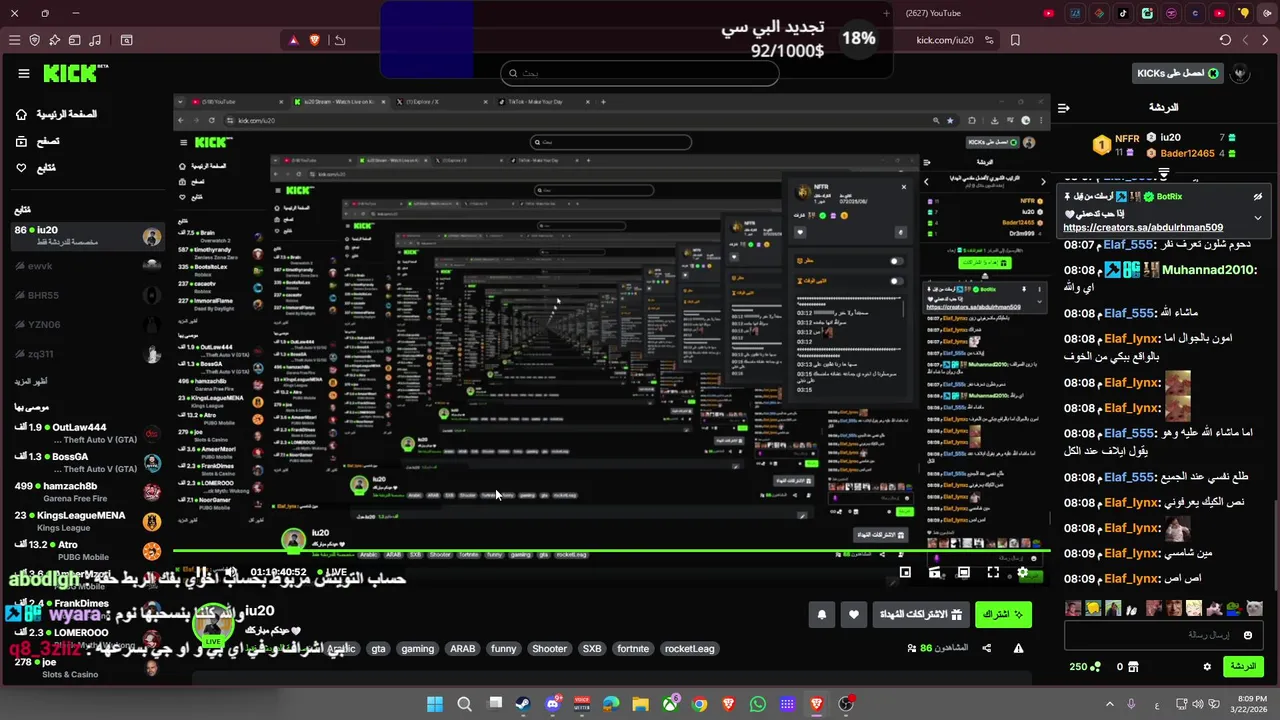Open the Following sidebar item with heart

pos(36,168)
